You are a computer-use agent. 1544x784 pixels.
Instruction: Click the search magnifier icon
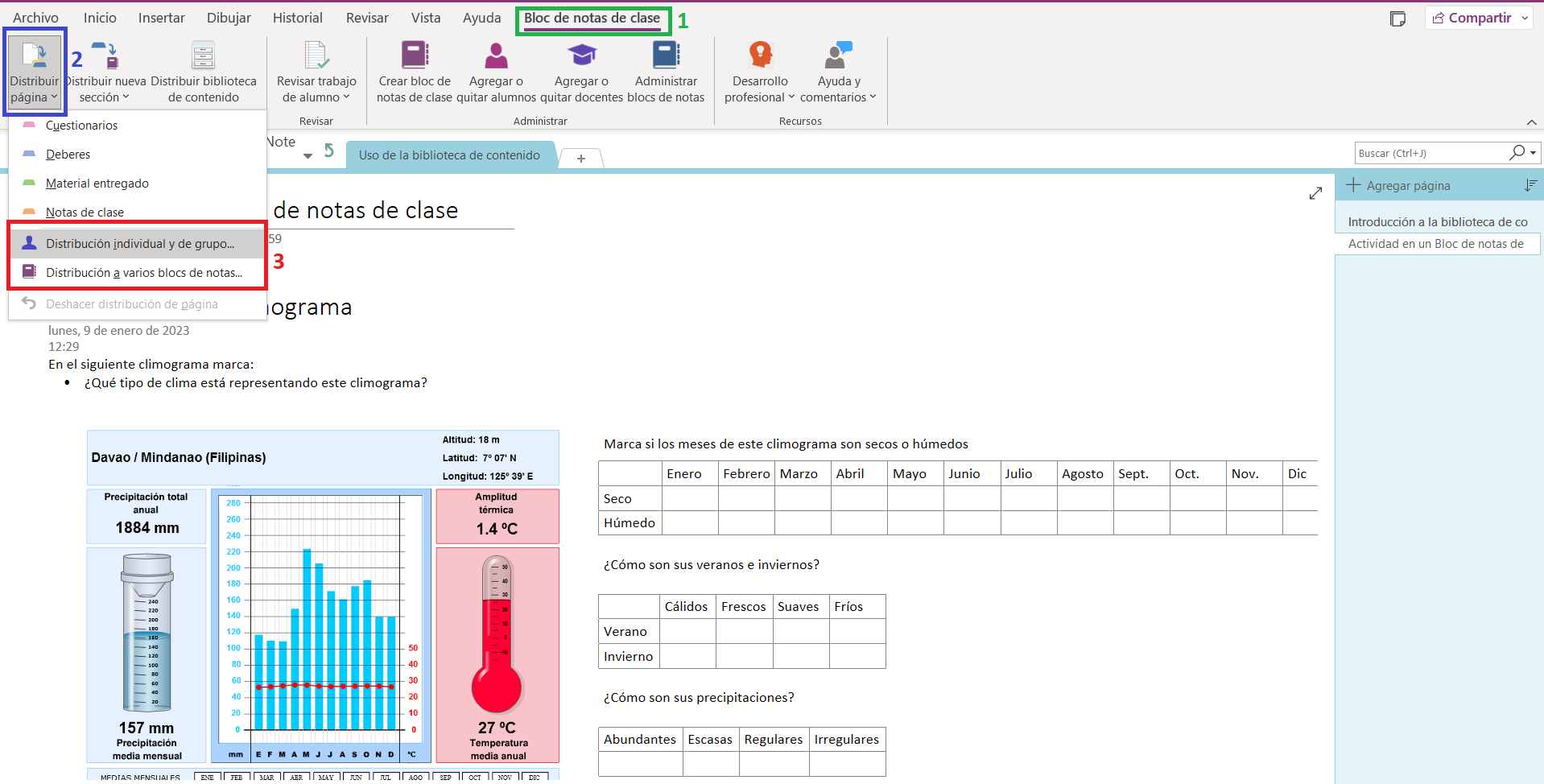(1517, 152)
